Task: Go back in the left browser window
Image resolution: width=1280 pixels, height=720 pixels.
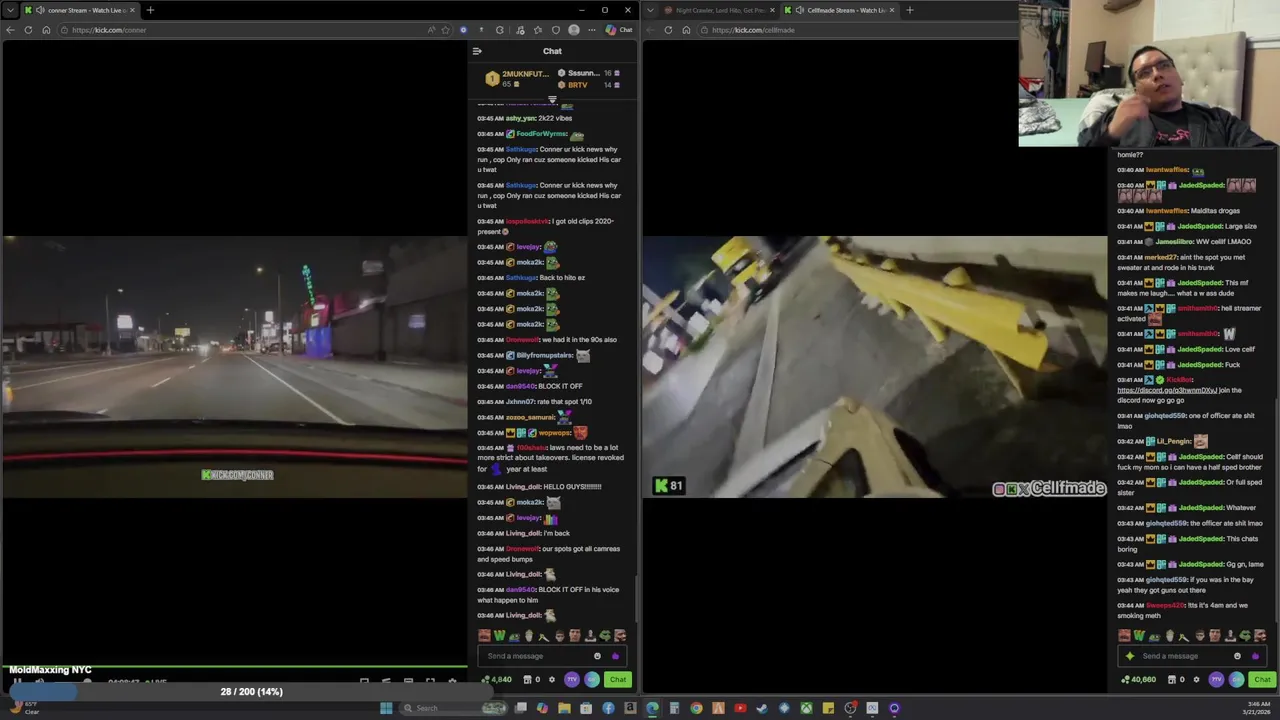Action: (10, 30)
